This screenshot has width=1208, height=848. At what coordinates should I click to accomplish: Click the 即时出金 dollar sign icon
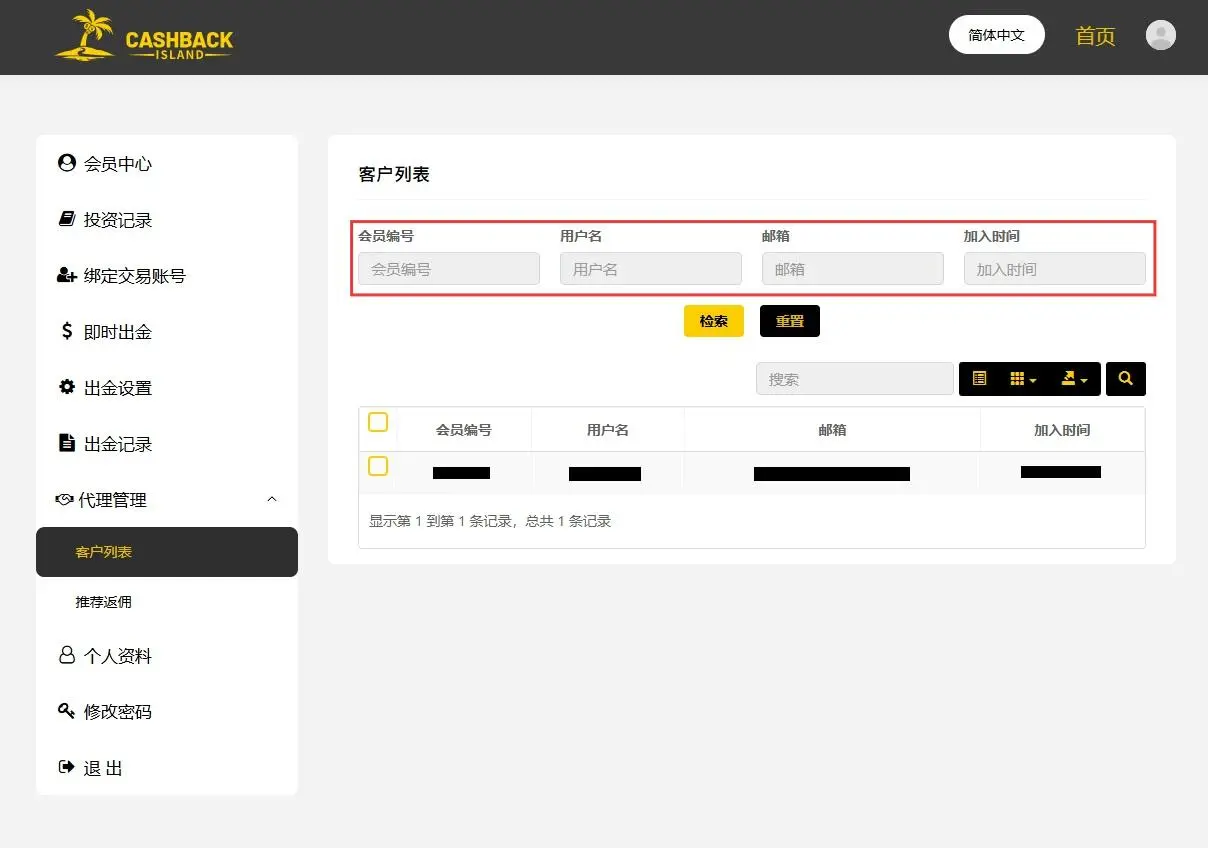click(67, 331)
